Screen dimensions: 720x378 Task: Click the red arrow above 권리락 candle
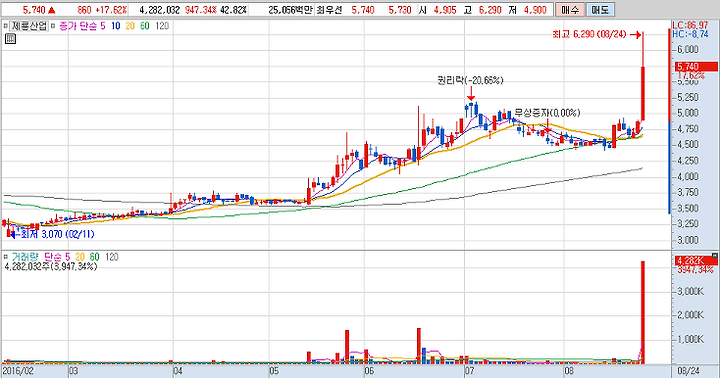(471, 94)
